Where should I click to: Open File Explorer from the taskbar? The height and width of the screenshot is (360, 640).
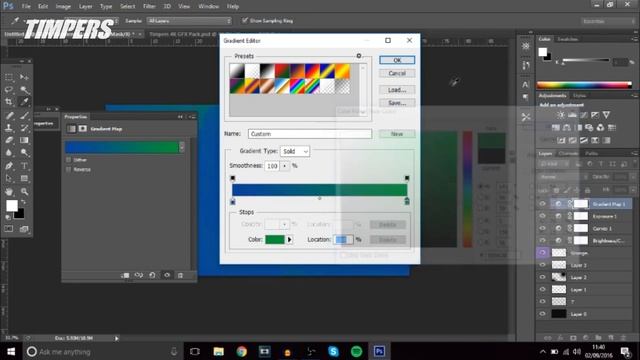click(x=219, y=351)
